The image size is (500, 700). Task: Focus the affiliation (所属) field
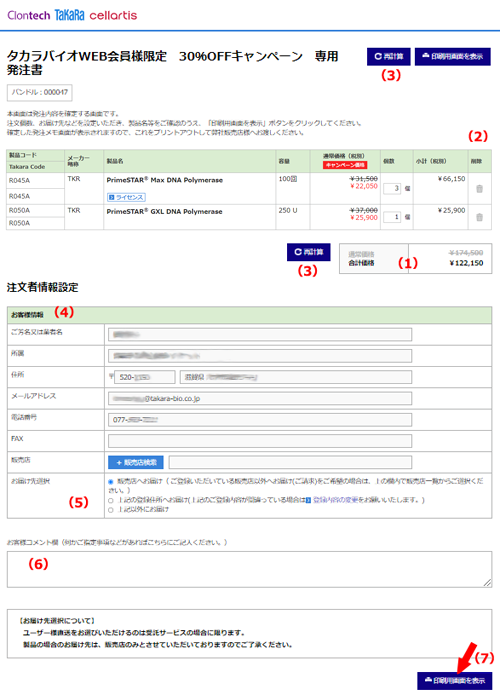(x=260, y=356)
